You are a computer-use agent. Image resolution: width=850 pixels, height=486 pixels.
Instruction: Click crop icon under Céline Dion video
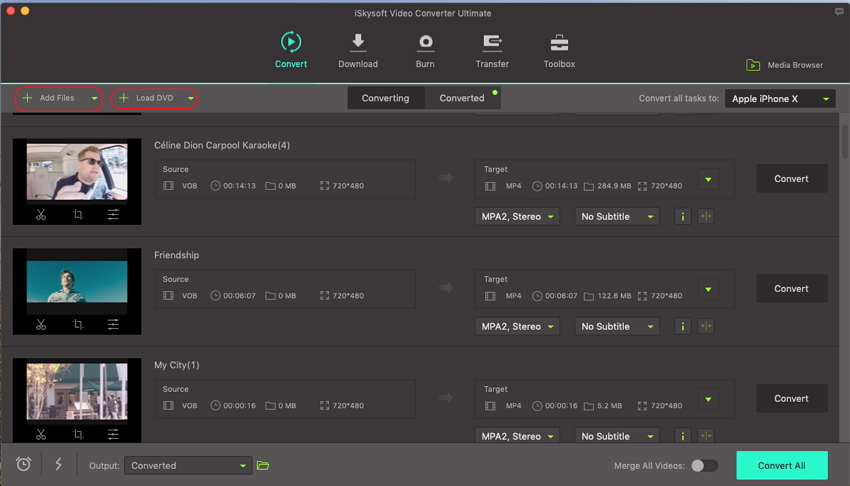click(78, 214)
